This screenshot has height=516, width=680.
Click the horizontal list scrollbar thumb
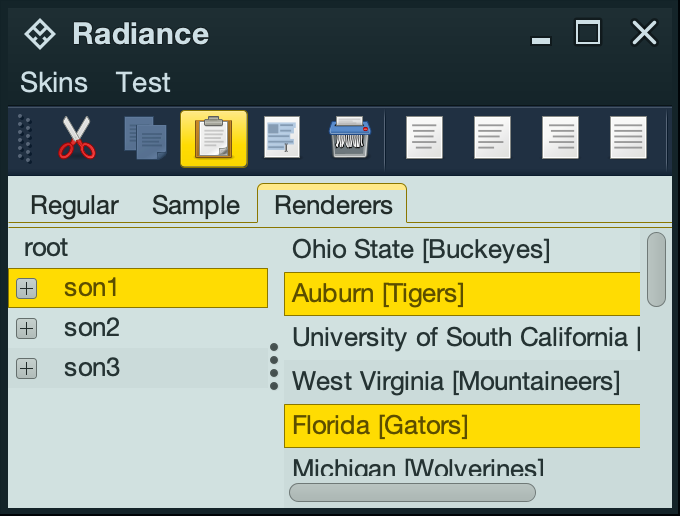pos(412,493)
